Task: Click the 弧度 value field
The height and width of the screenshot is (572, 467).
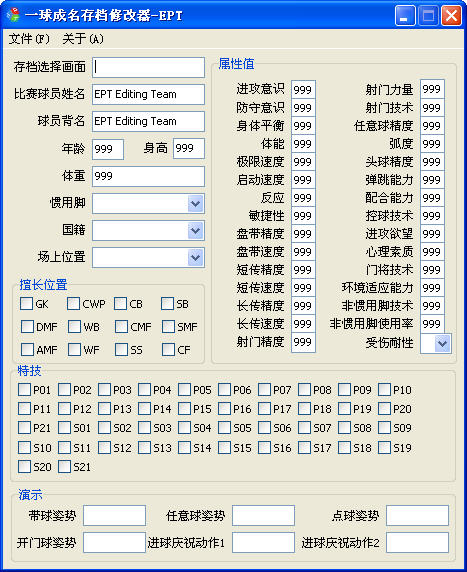Action: (x=432, y=143)
